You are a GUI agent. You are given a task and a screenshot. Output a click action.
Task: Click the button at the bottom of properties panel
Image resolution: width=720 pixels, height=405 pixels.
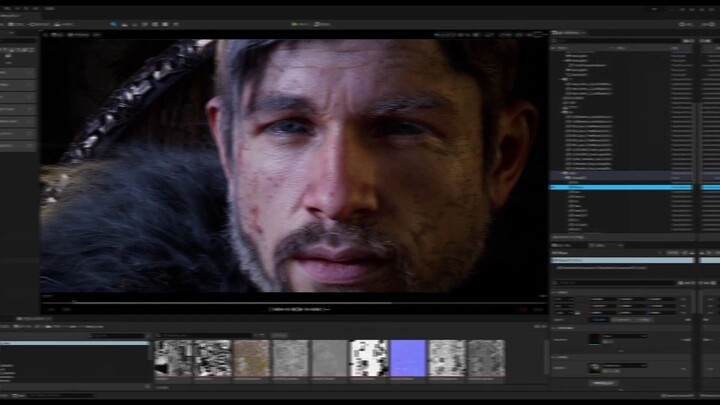pos(603,383)
